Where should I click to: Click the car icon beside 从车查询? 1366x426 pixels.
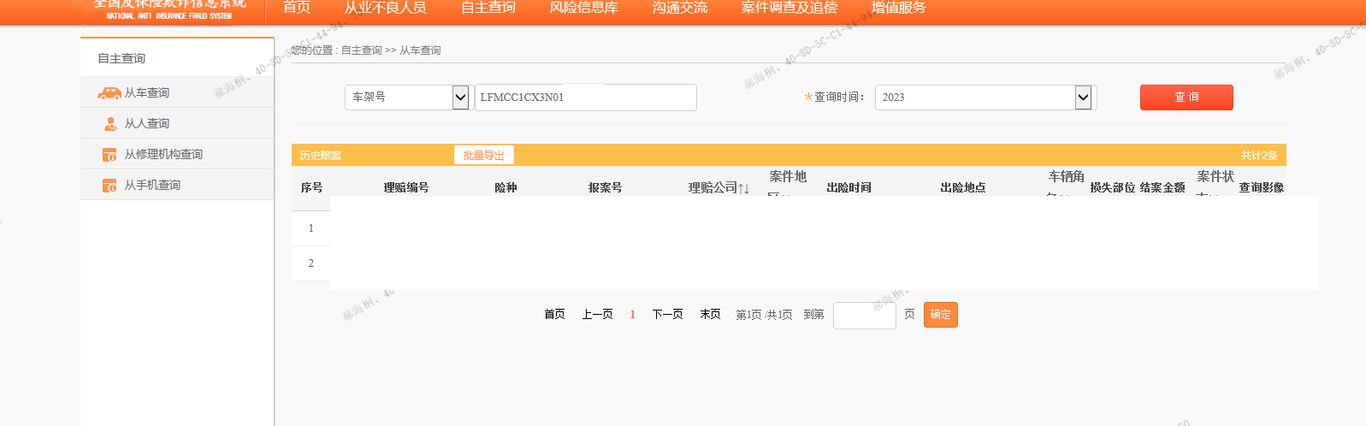pos(109,93)
